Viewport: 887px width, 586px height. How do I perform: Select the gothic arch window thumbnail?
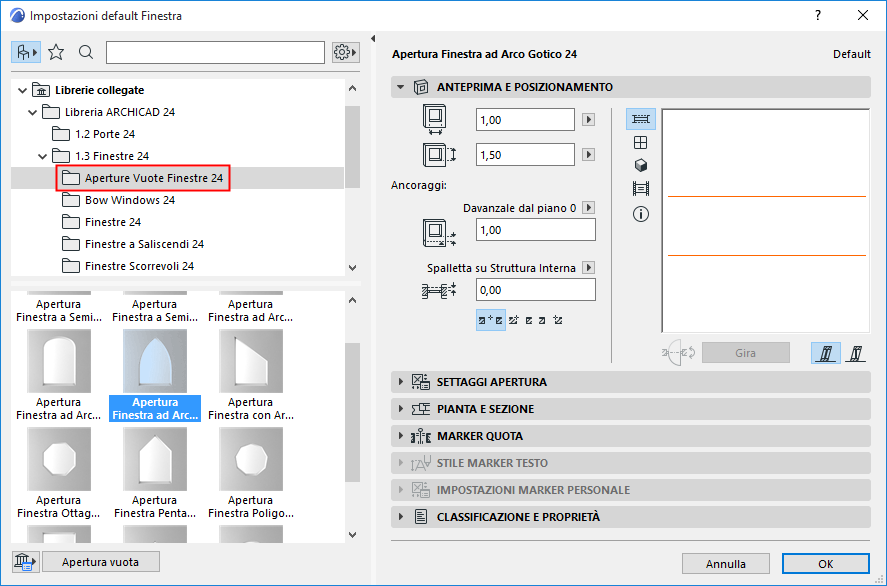155,361
